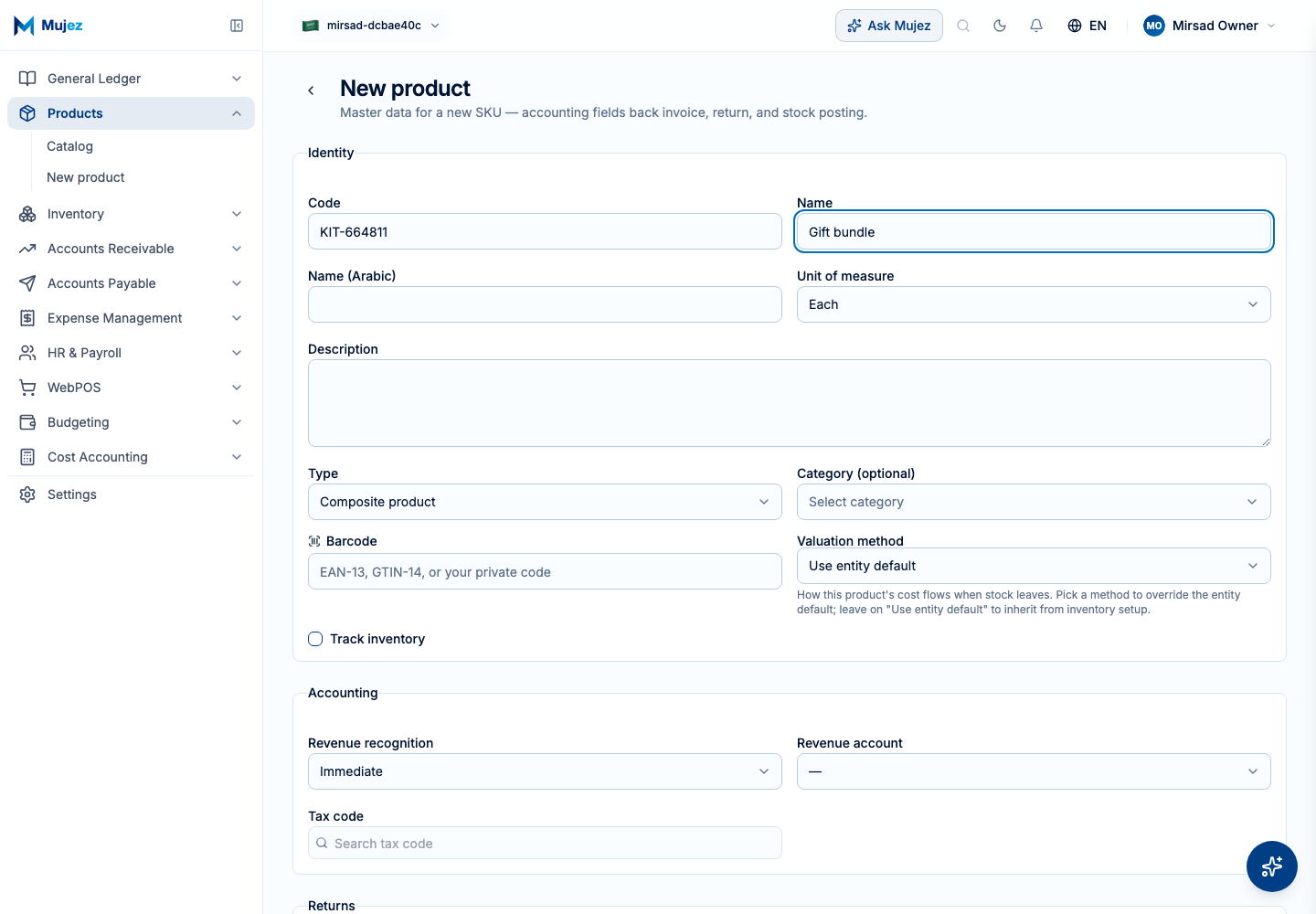
Task: Click the Mujez logo
Action: click(48, 26)
